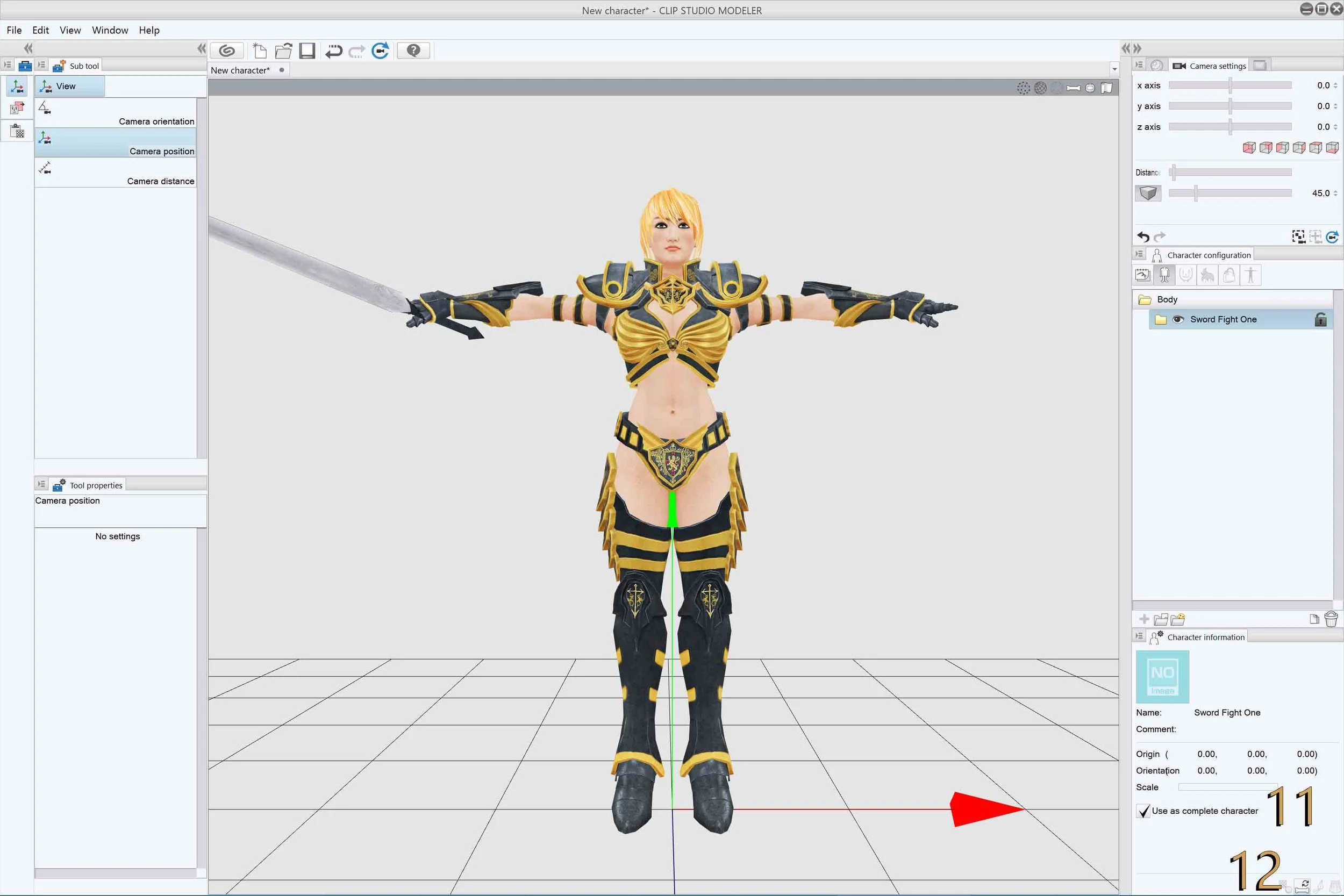Create a new document with New icon

pos(260,51)
